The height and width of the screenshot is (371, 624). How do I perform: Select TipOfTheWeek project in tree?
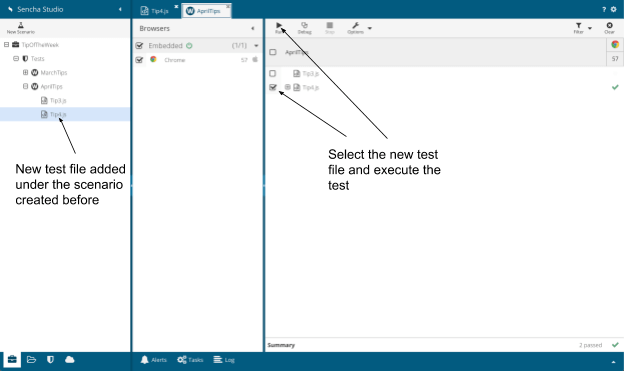[x=40, y=45]
